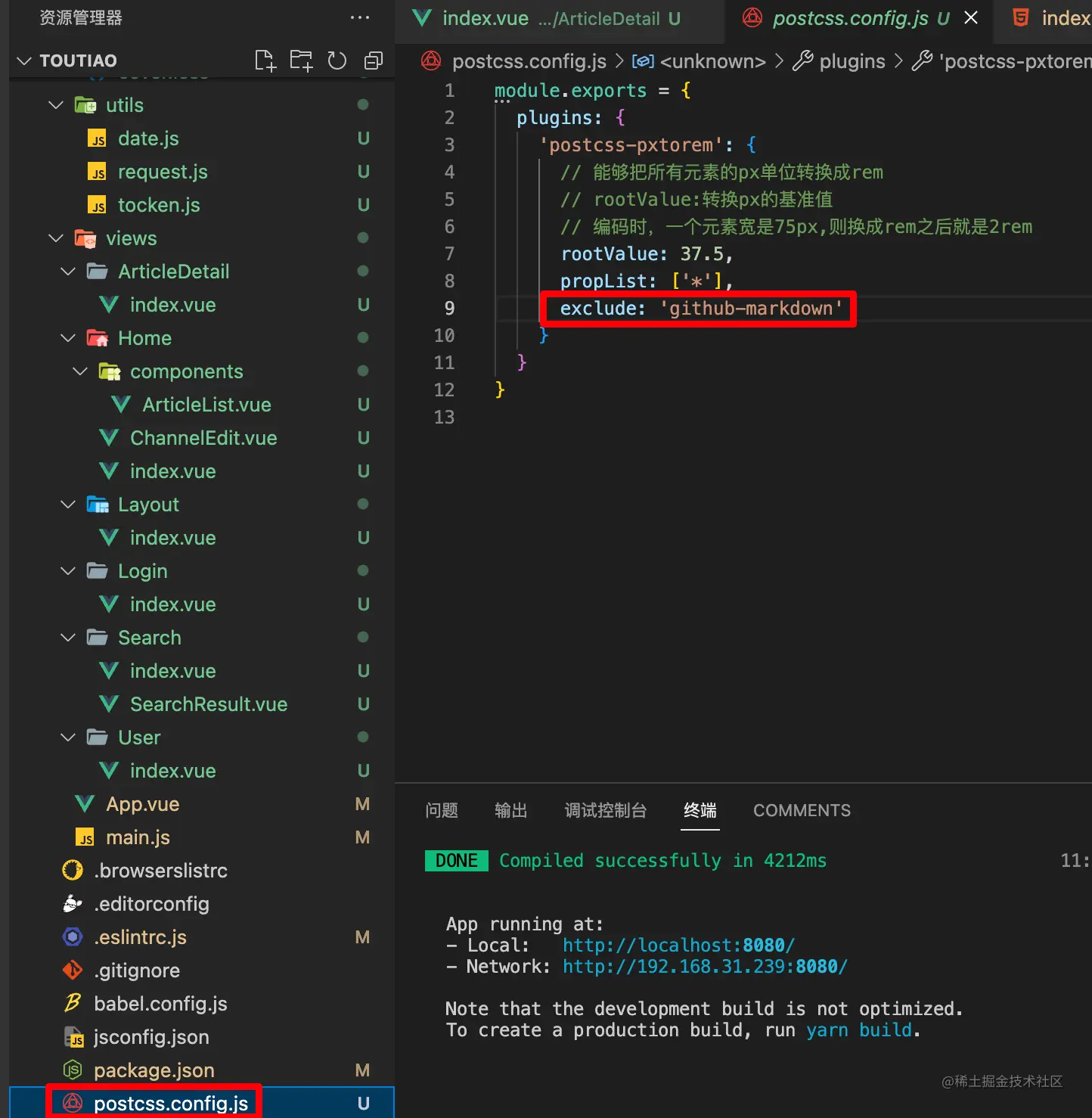Open Search index.vue file

(x=173, y=671)
